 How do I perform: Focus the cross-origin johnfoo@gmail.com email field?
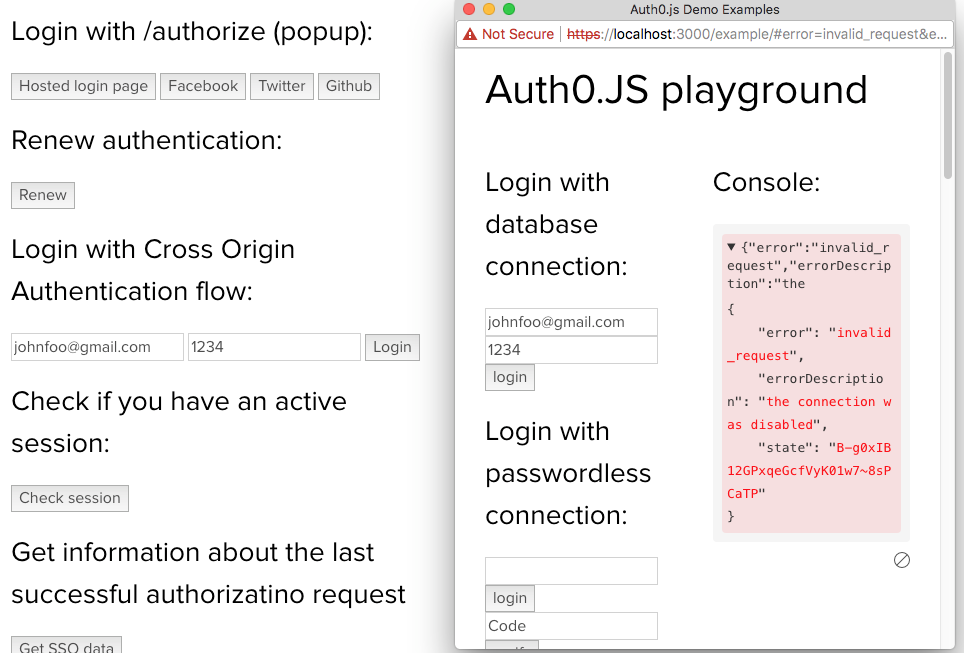(97, 347)
